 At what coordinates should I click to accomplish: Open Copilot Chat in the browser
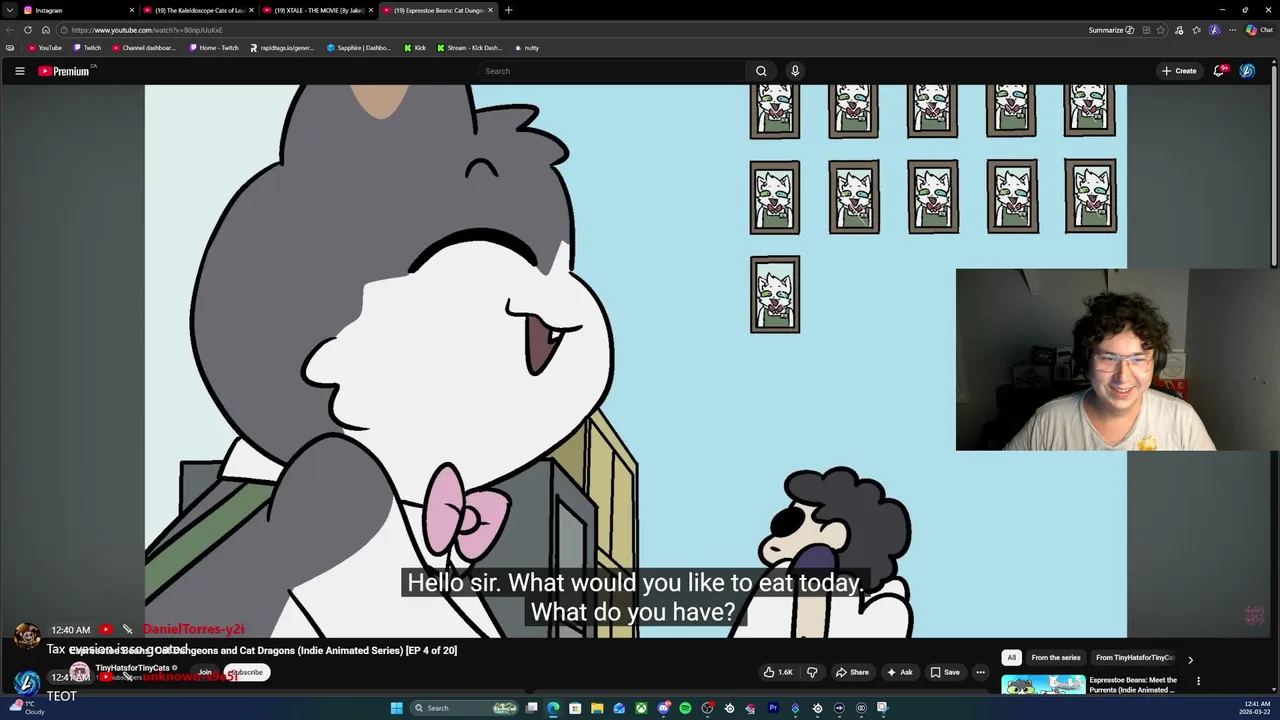coord(1259,30)
